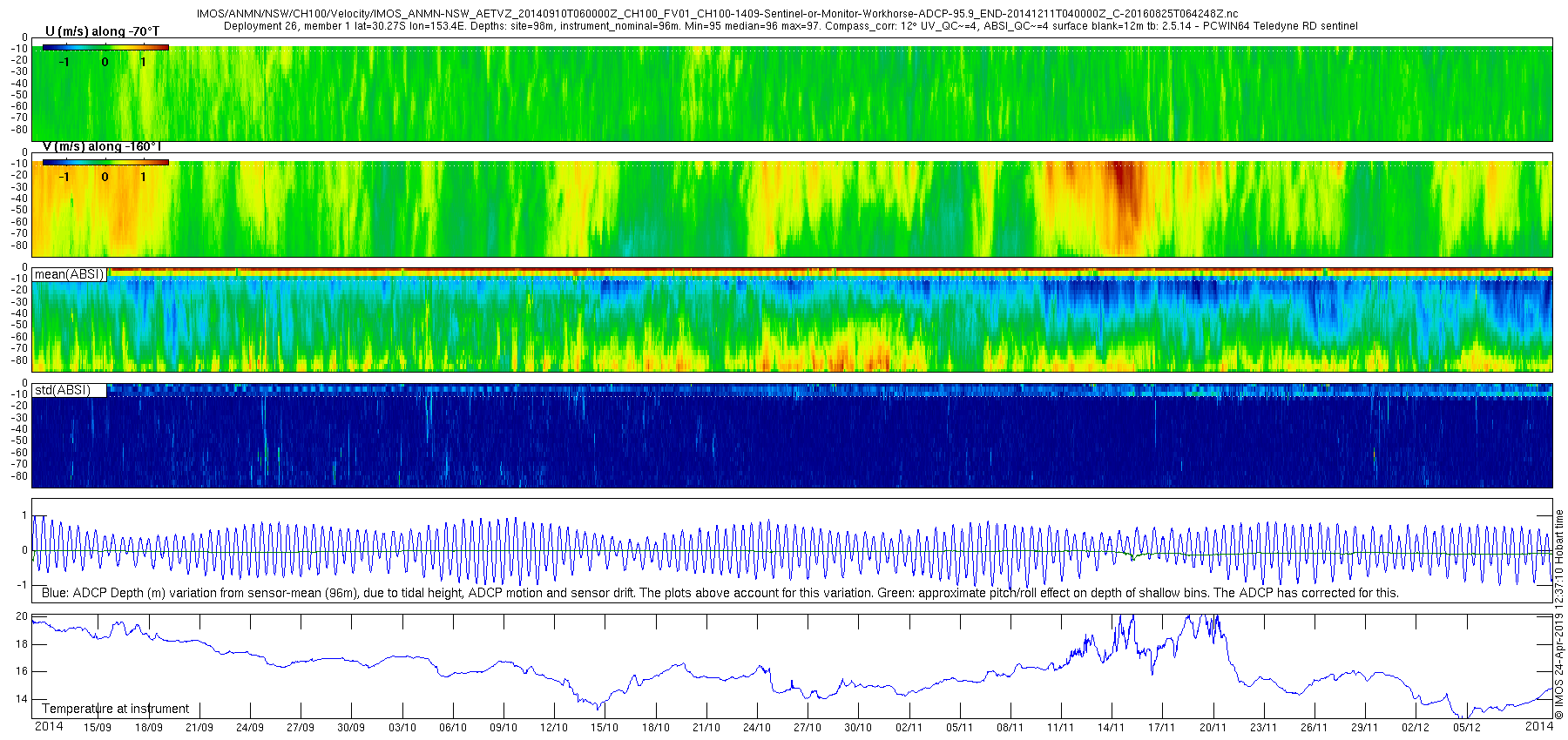Click the 'Blue: ADCP Depth (m) variation' caption
Image resolution: width=1568 pixels, height=740 pixels.
coord(720,593)
